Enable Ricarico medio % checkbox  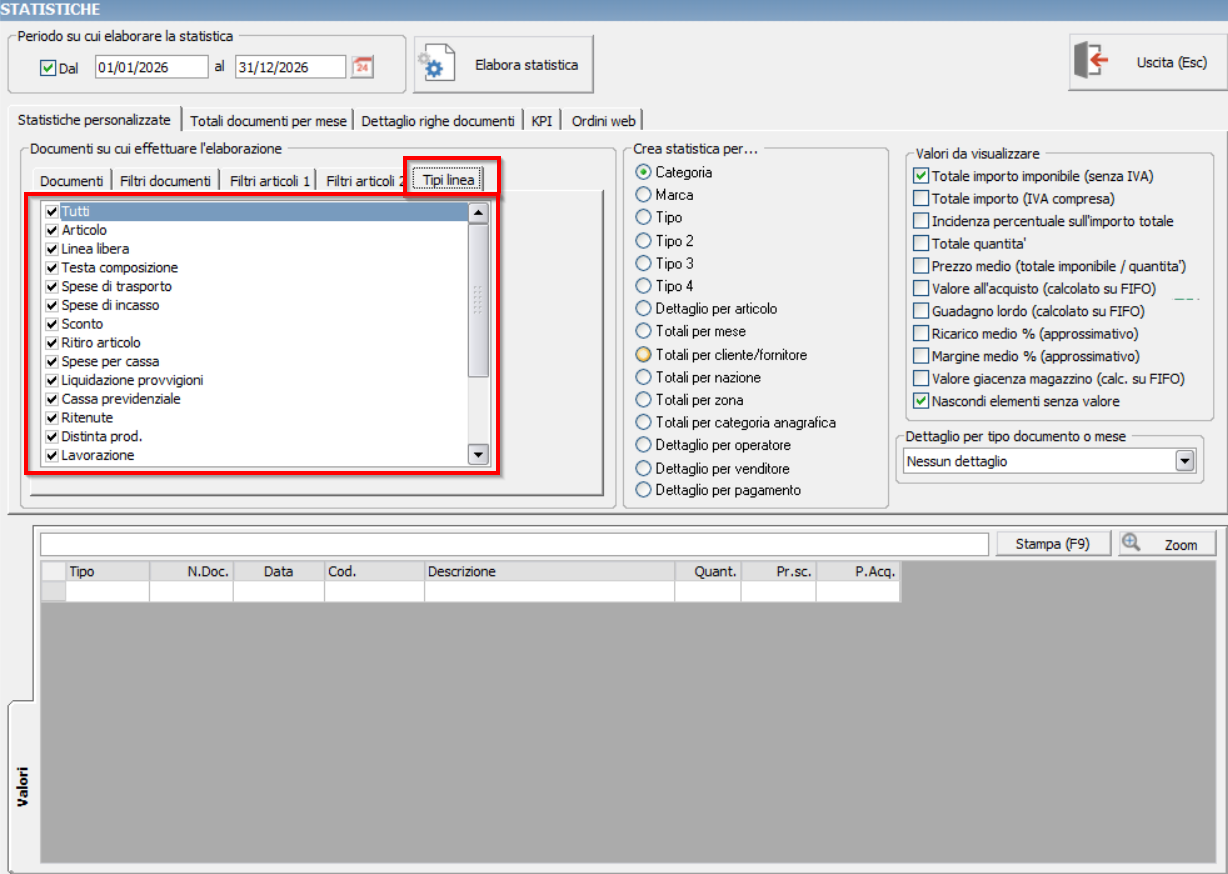coord(921,333)
